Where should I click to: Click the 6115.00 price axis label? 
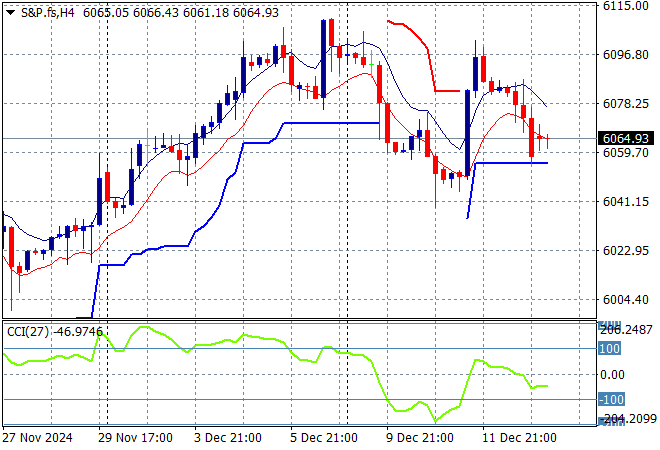(625, 6)
